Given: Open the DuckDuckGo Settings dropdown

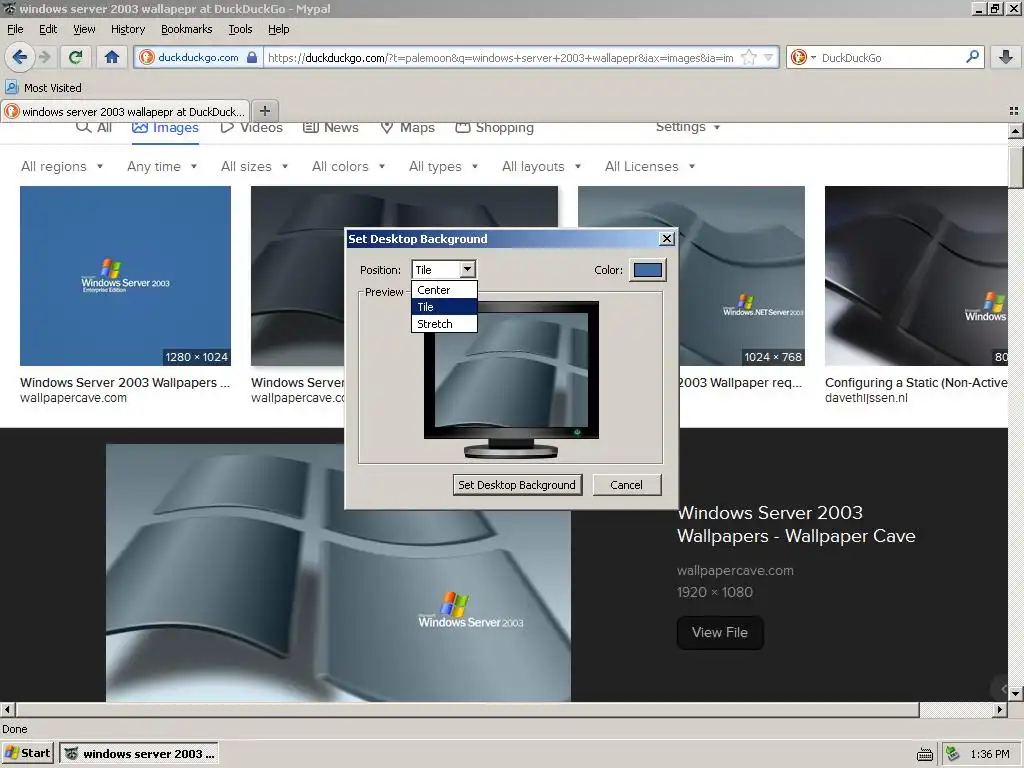Looking at the screenshot, I should [688, 127].
